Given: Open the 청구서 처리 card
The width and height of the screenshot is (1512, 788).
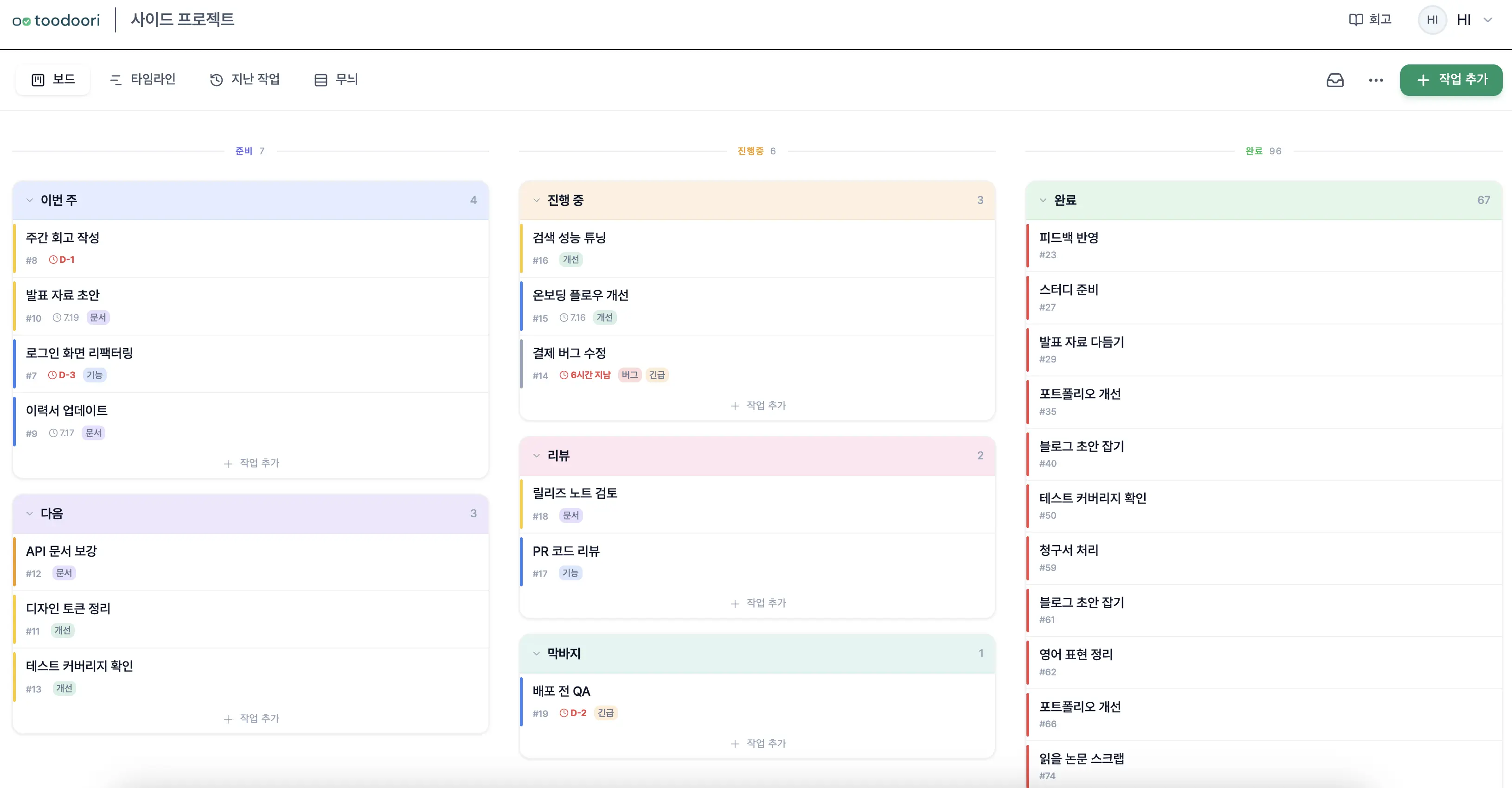Looking at the screenshot, I should click(x=1264, y=558).
